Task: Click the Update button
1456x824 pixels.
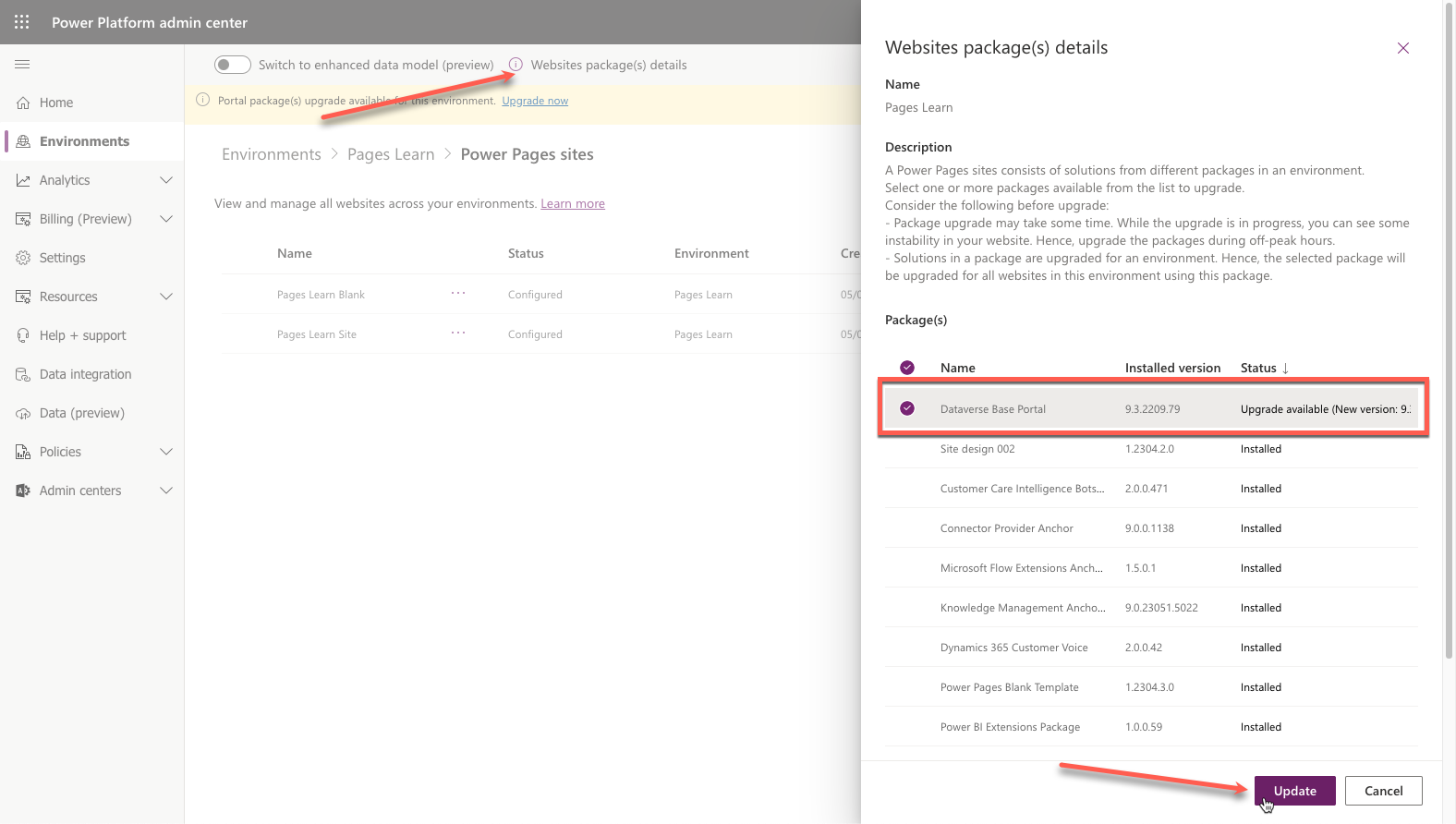Action: tap(1295, 791)
